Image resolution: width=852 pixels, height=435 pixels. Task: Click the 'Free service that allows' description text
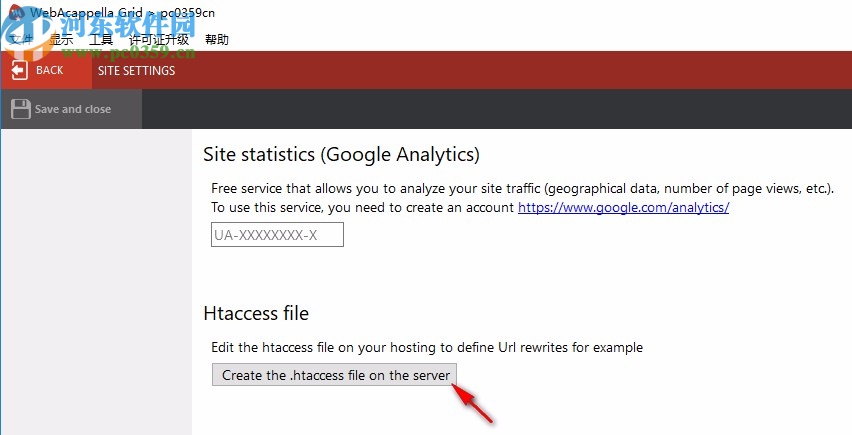[x=522, y=188]
